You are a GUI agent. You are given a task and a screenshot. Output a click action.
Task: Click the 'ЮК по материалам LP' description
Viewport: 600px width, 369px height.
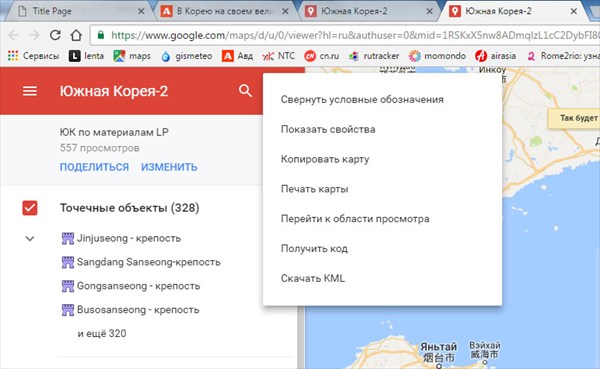(x=114, y=132)
